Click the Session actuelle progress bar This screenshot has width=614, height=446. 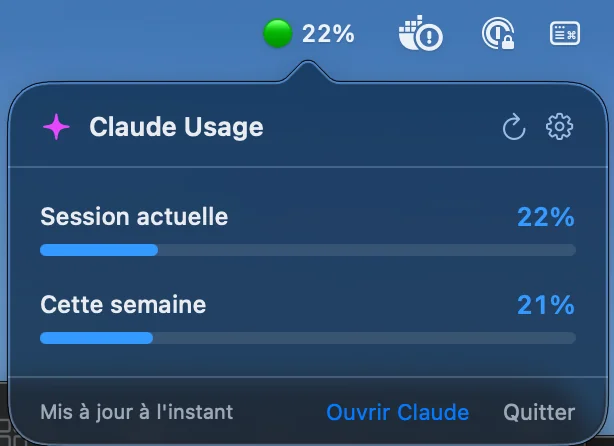(x=307, y=250)
